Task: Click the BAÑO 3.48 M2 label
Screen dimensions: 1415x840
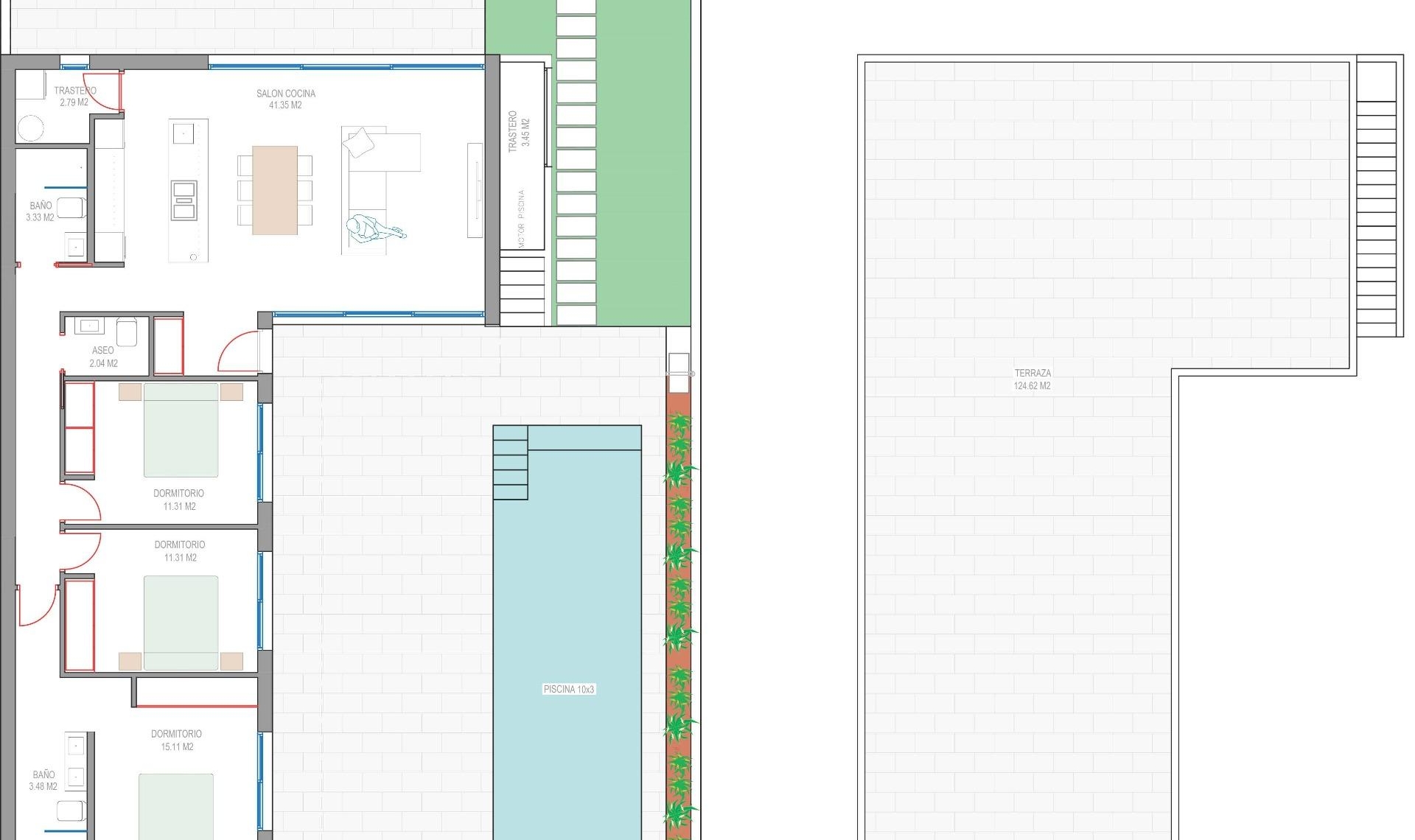Action: [43, 780]
